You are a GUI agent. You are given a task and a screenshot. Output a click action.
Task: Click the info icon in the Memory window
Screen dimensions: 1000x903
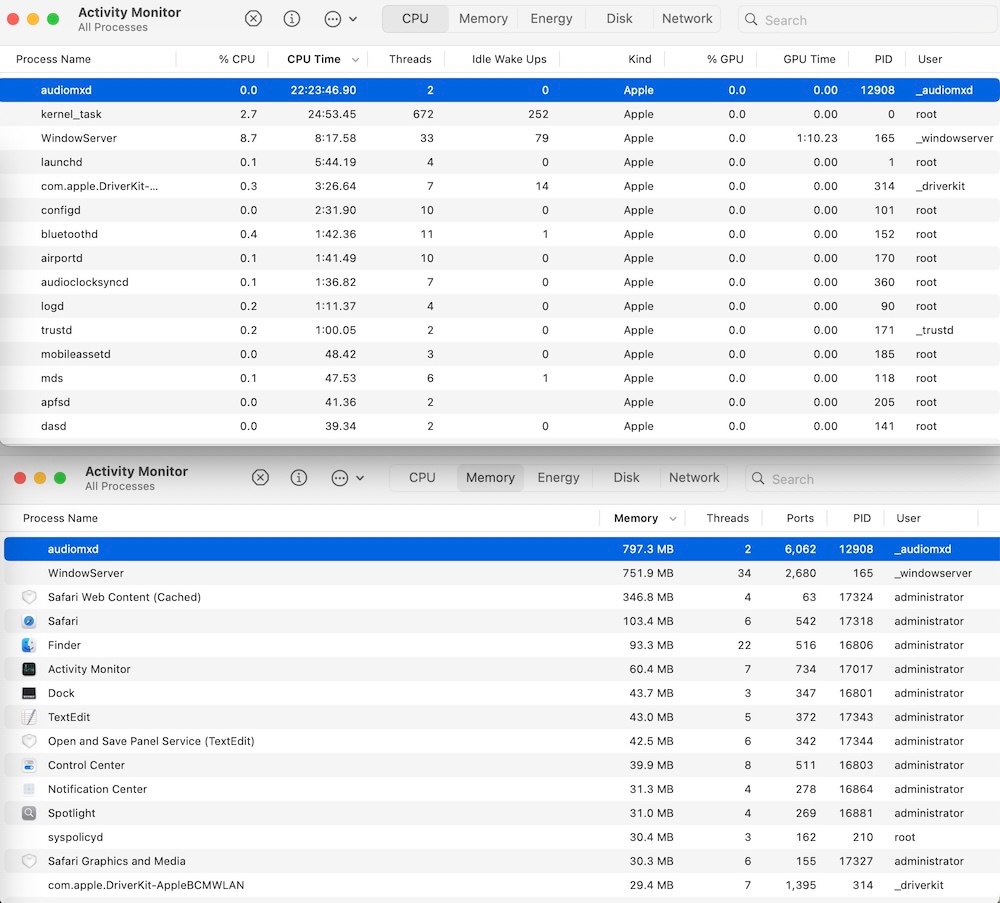[x=298, y=478]
